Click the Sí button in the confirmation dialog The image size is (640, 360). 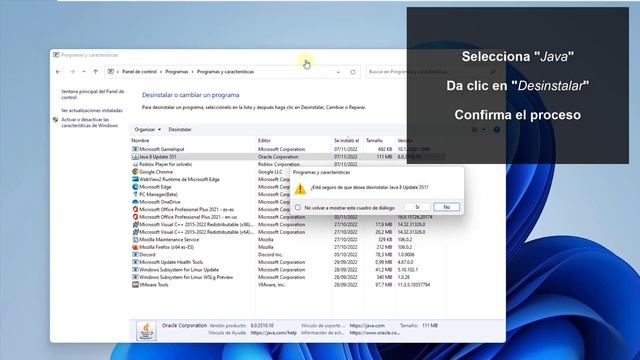(417, 207)
